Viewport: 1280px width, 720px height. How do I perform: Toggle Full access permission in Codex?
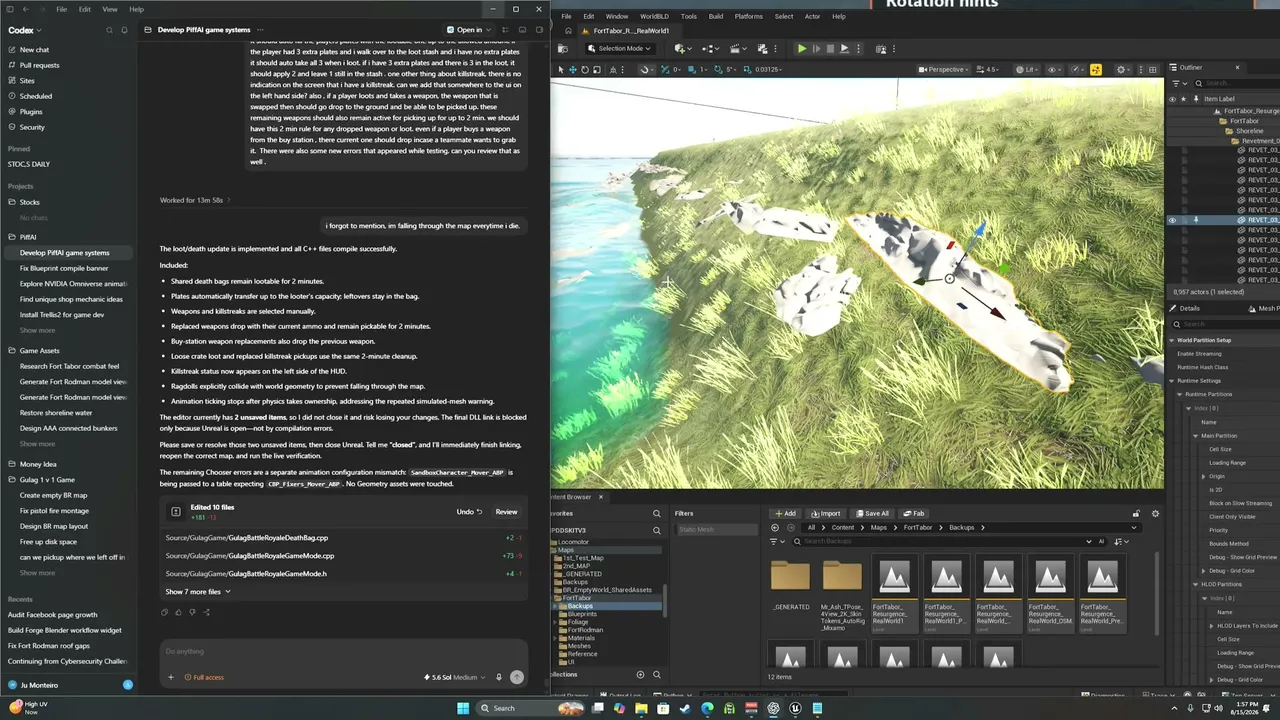click(x=204, y=677)
